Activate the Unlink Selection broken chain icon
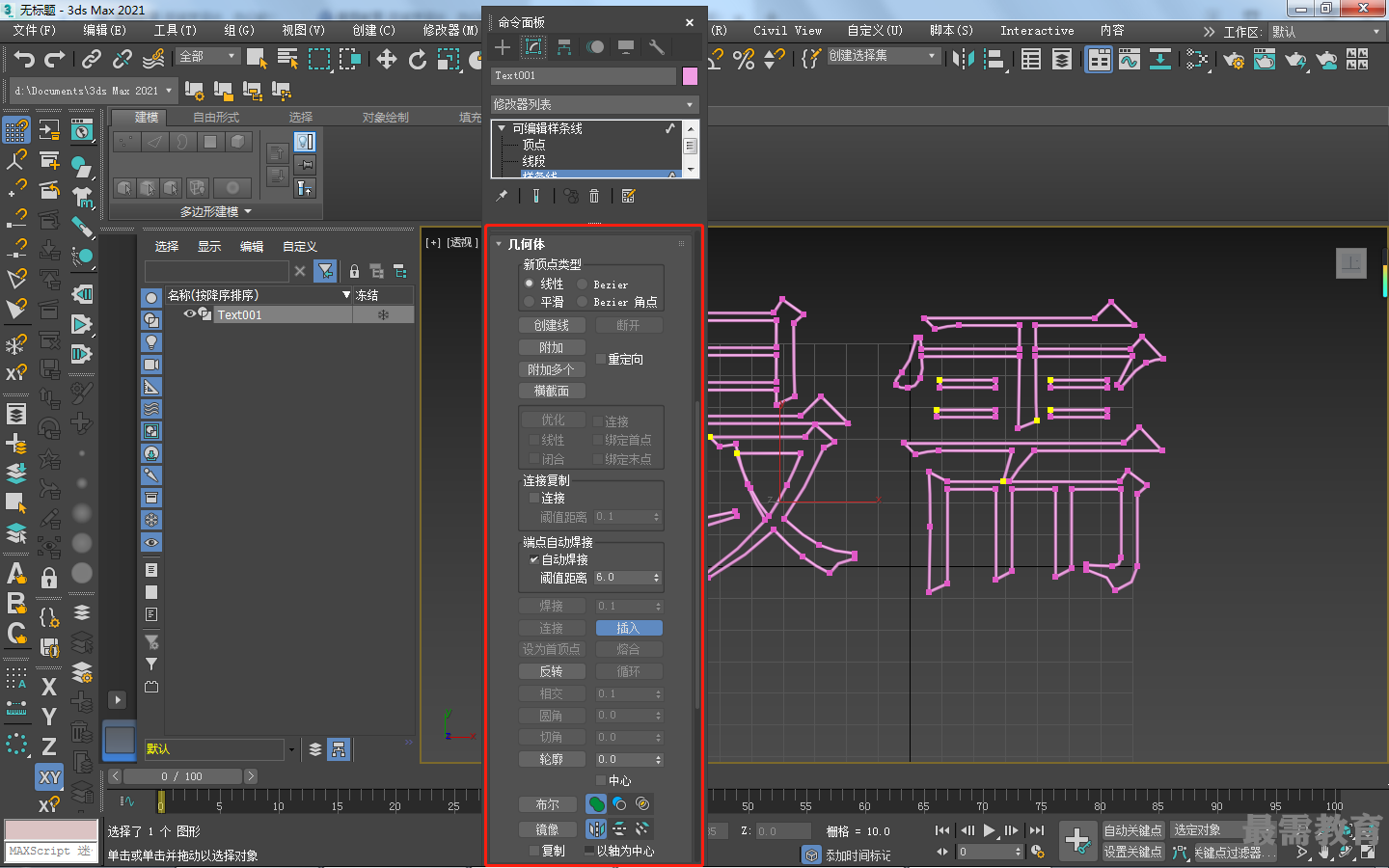 click(x=122, y=60)
